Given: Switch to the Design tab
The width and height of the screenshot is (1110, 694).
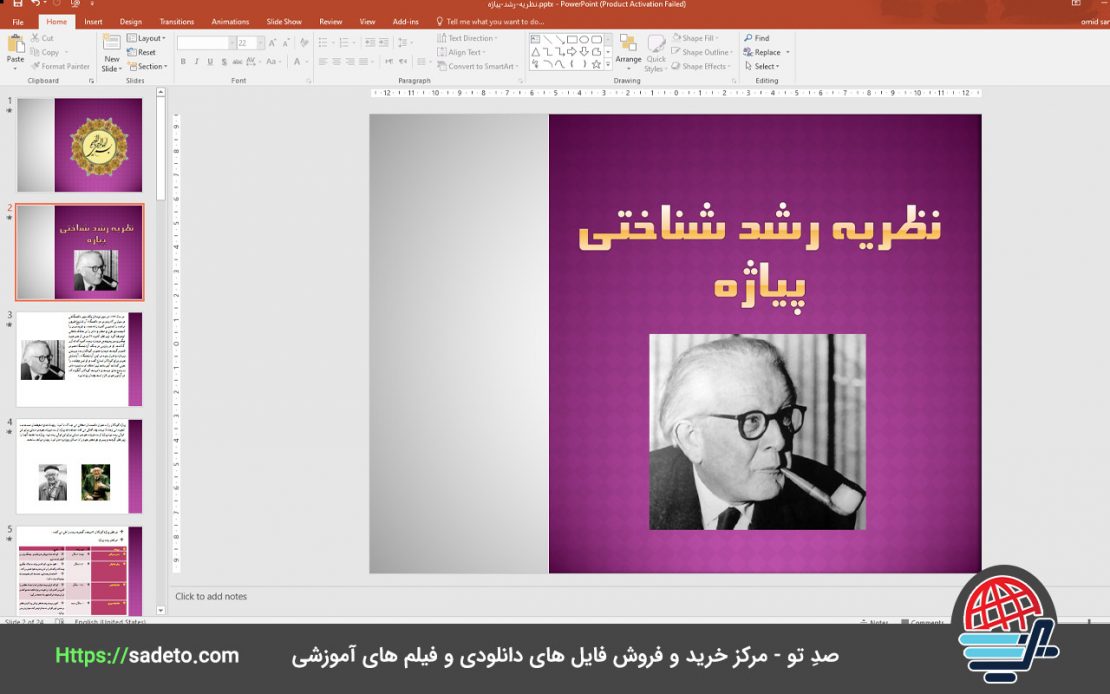Looking at the screenshot, I should tap(131, 22).
